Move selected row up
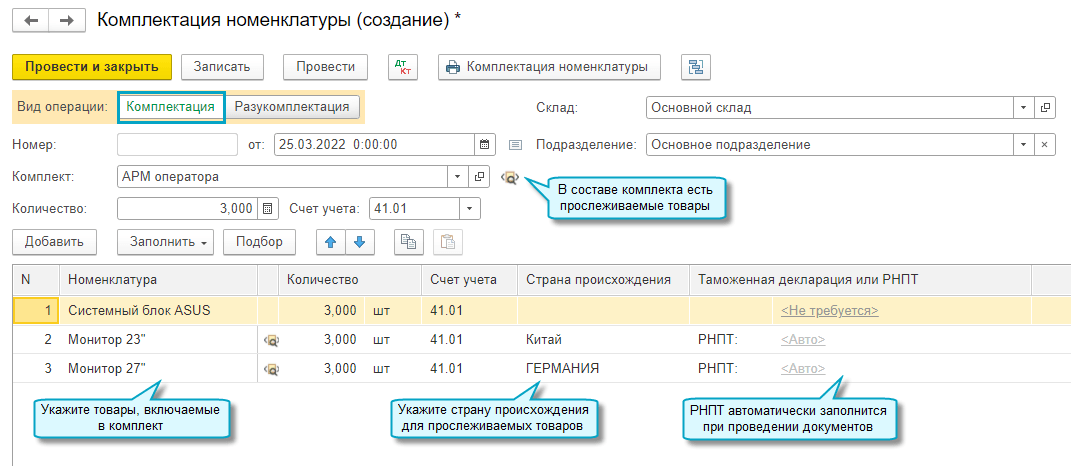This screenshot has width=1071, height=466. click(331, 241)
